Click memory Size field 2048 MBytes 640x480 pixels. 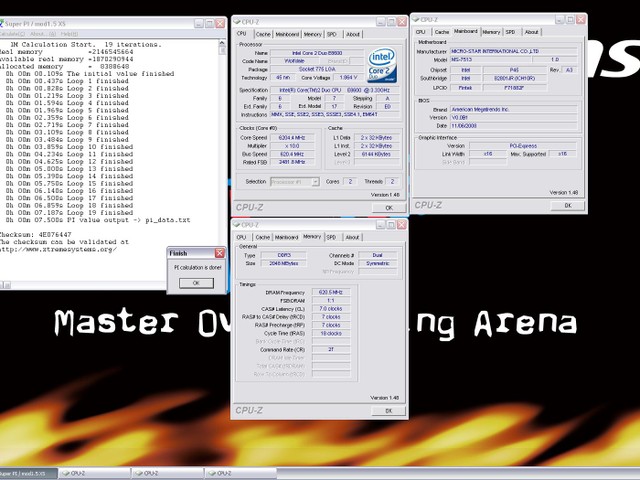tap(284, 263)
